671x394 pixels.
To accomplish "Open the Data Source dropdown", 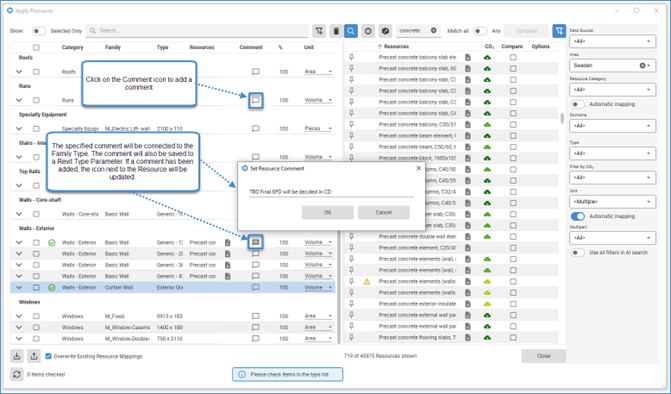I will [x=612, y=41].
